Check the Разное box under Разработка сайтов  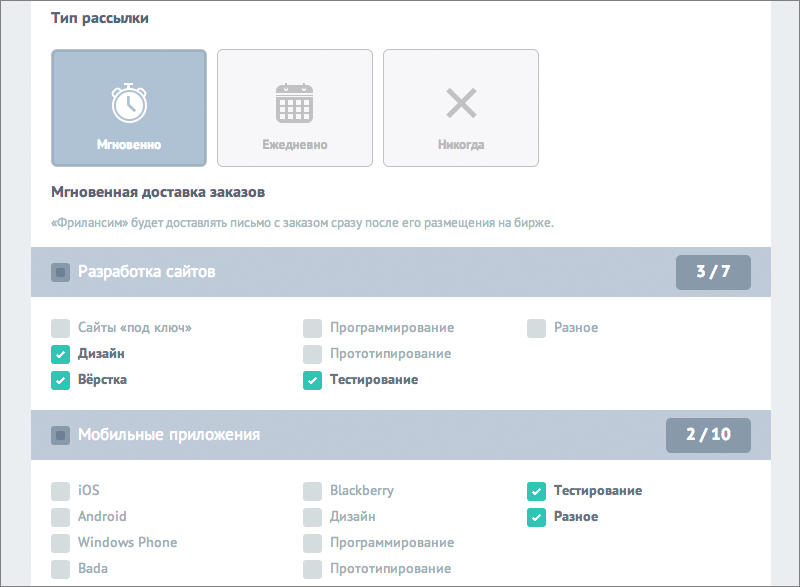pos(536,328)
